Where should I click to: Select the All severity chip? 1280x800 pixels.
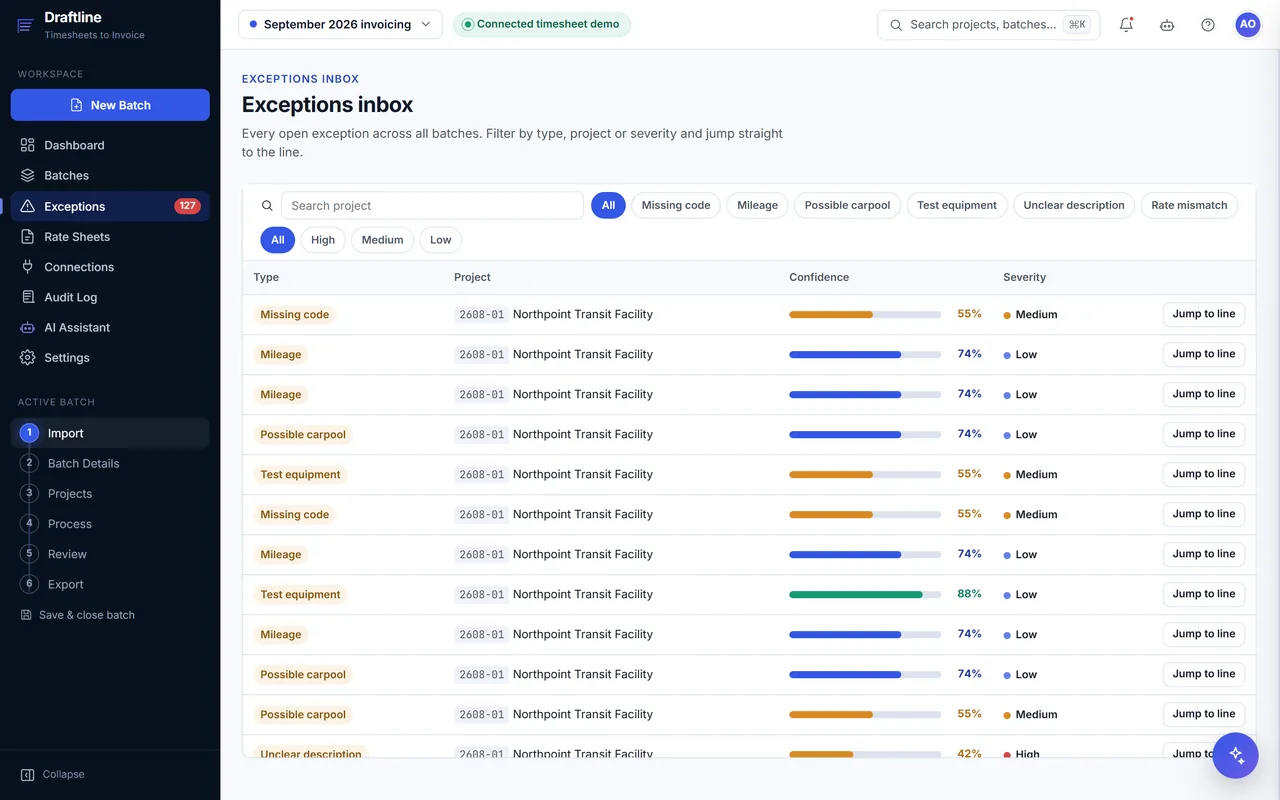click(278, 240)
